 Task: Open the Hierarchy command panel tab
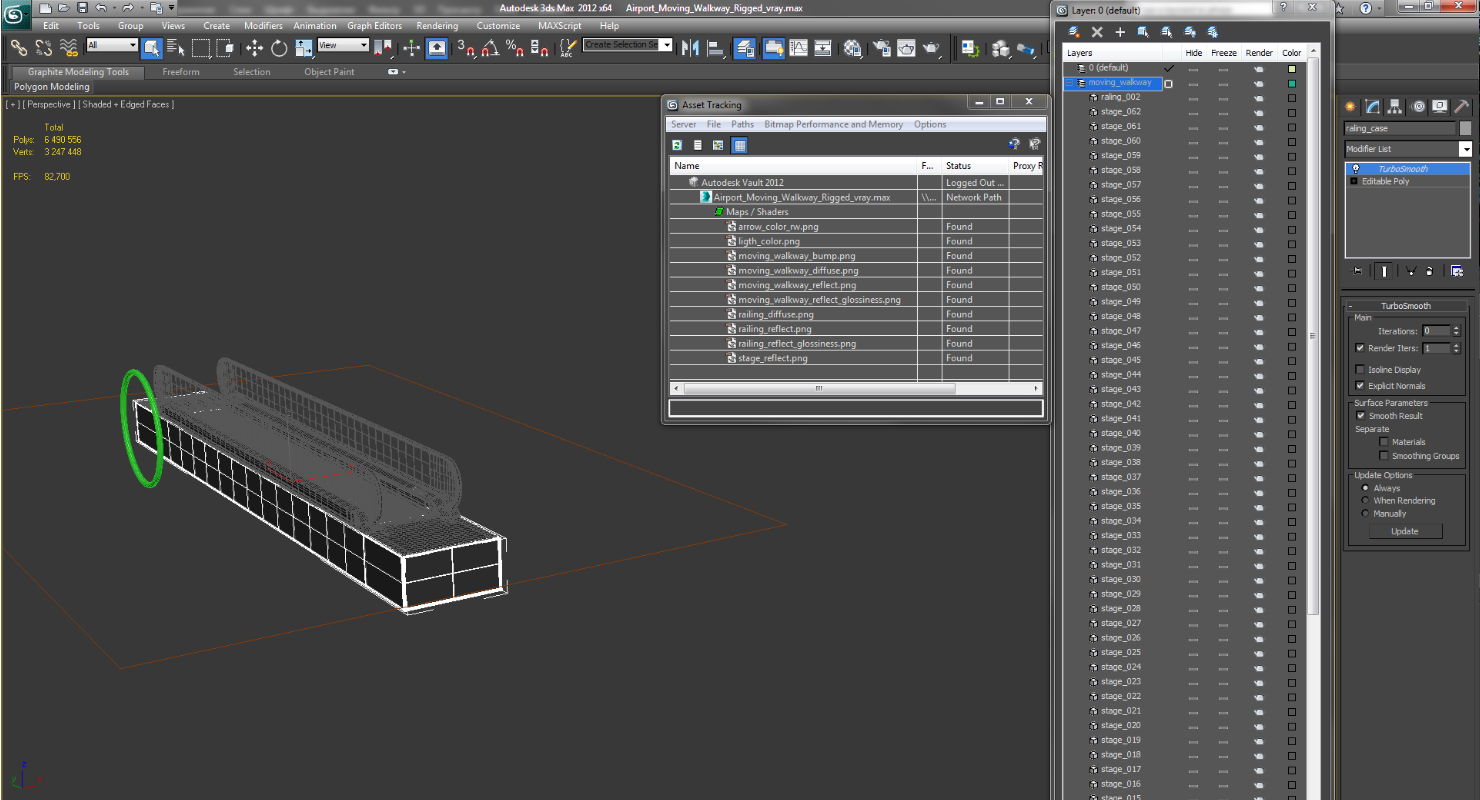pyautogui.click(x=1395, y=106)
